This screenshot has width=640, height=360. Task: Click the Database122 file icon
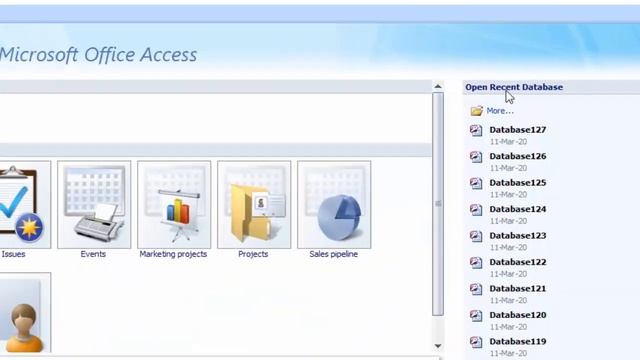pos(476,262)
